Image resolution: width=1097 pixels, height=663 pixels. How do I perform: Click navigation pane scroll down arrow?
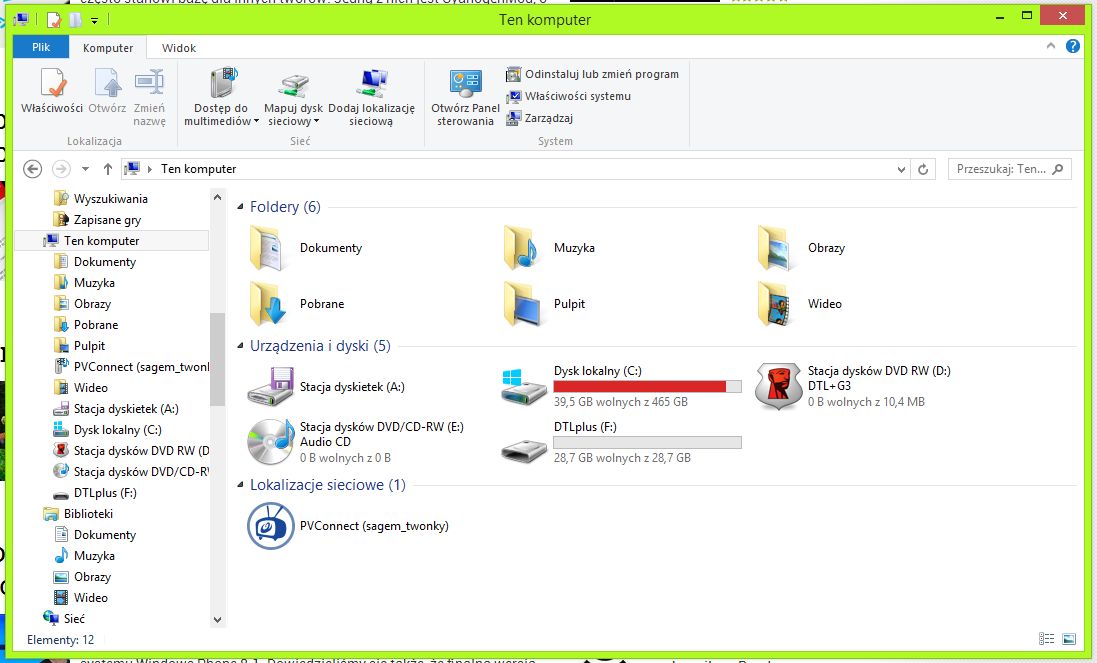point(217,619)
